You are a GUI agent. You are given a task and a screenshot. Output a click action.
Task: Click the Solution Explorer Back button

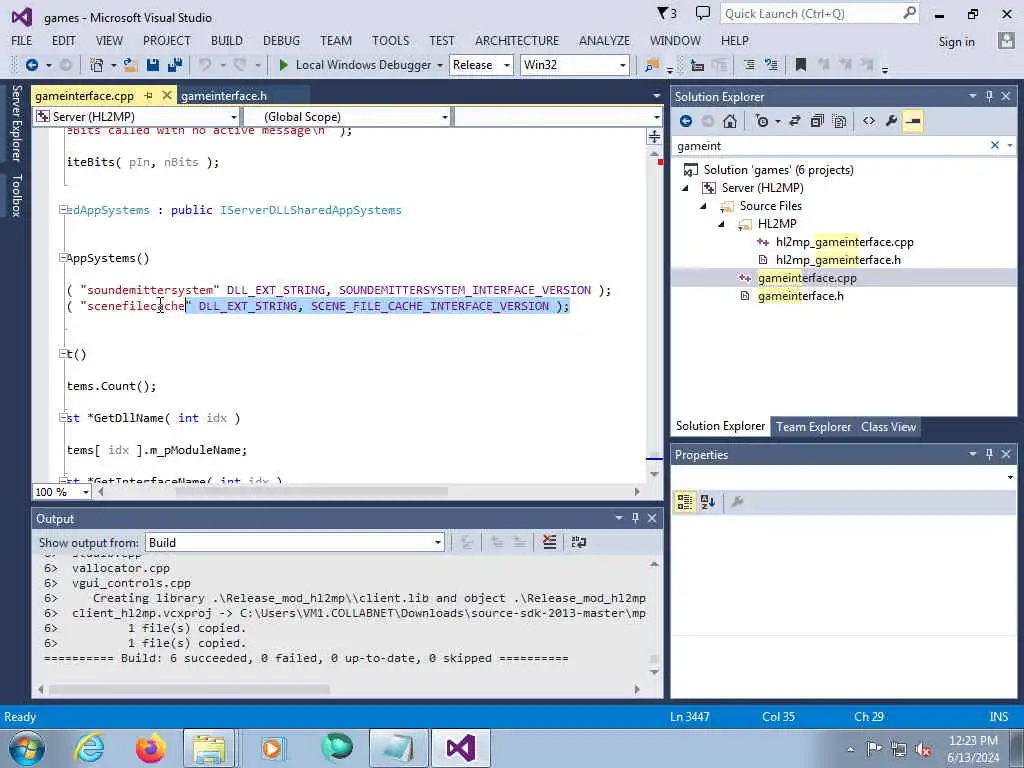point(686,121)
